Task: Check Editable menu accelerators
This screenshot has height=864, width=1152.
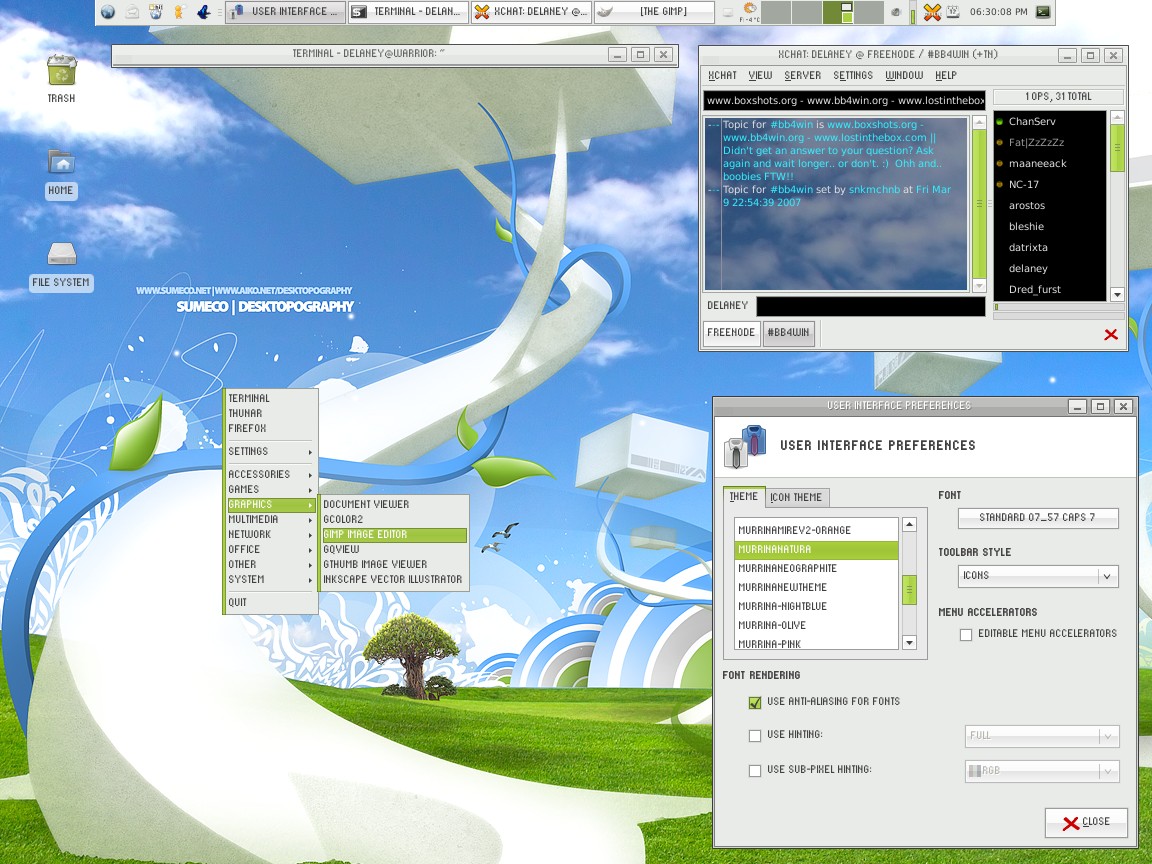Action: [966, 634]
